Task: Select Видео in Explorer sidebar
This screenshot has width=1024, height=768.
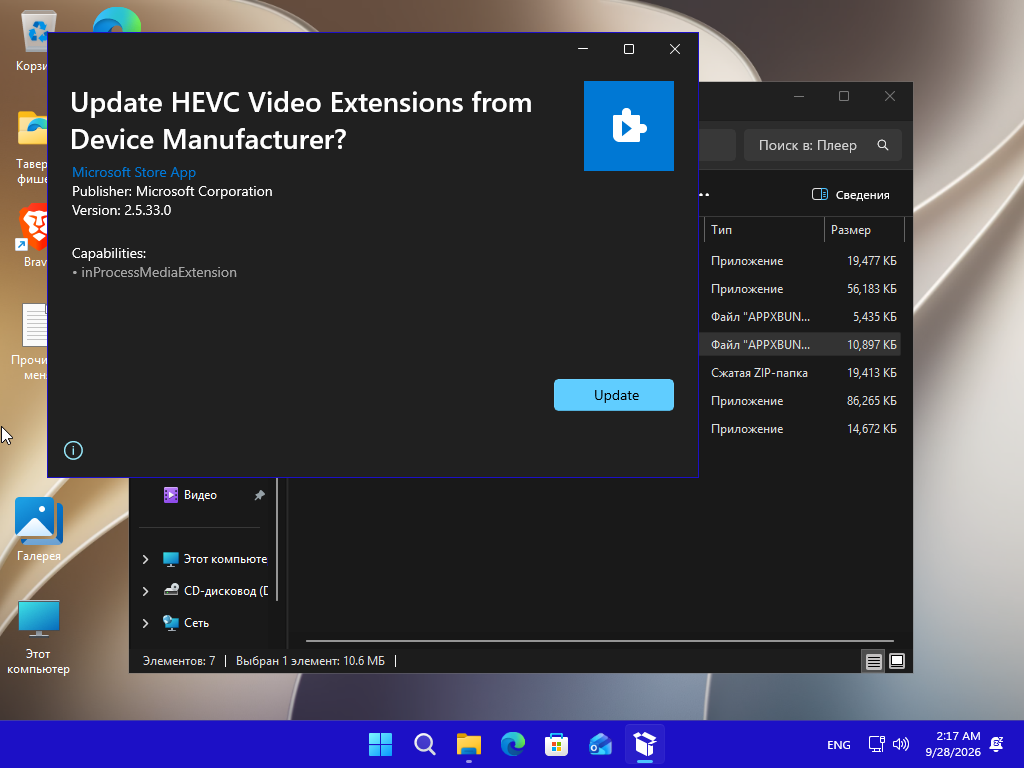Action: [x=200, y=495]
